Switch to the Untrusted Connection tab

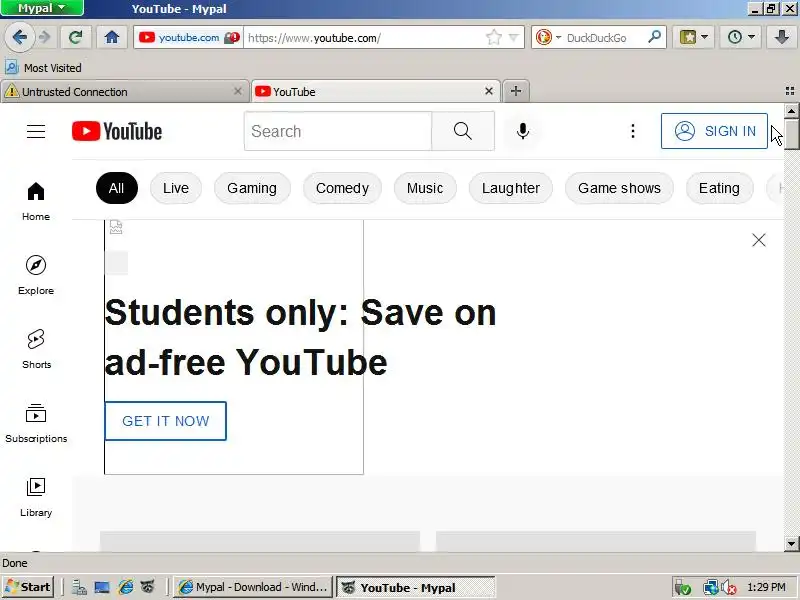[124, 92]
